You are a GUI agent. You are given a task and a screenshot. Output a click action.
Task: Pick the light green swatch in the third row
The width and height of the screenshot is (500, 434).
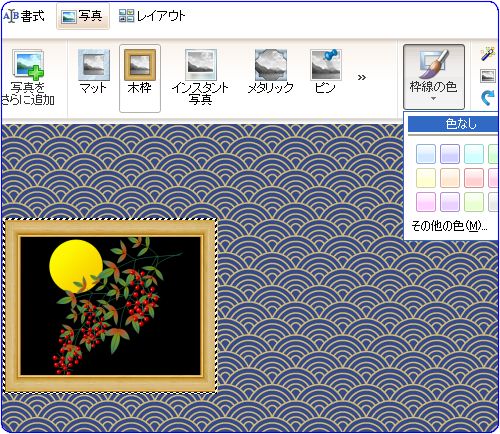474,202
